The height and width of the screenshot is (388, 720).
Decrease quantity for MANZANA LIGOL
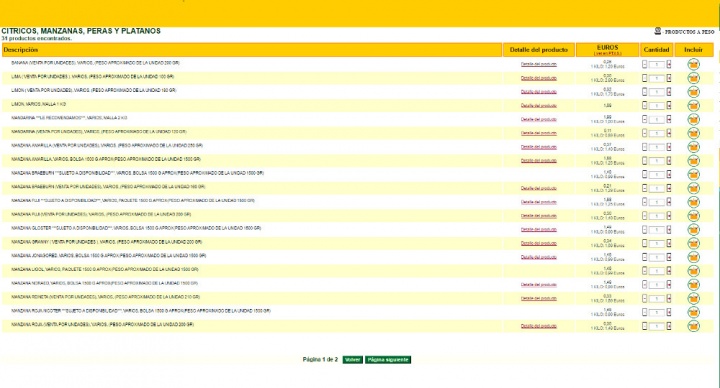pos(644,271)
